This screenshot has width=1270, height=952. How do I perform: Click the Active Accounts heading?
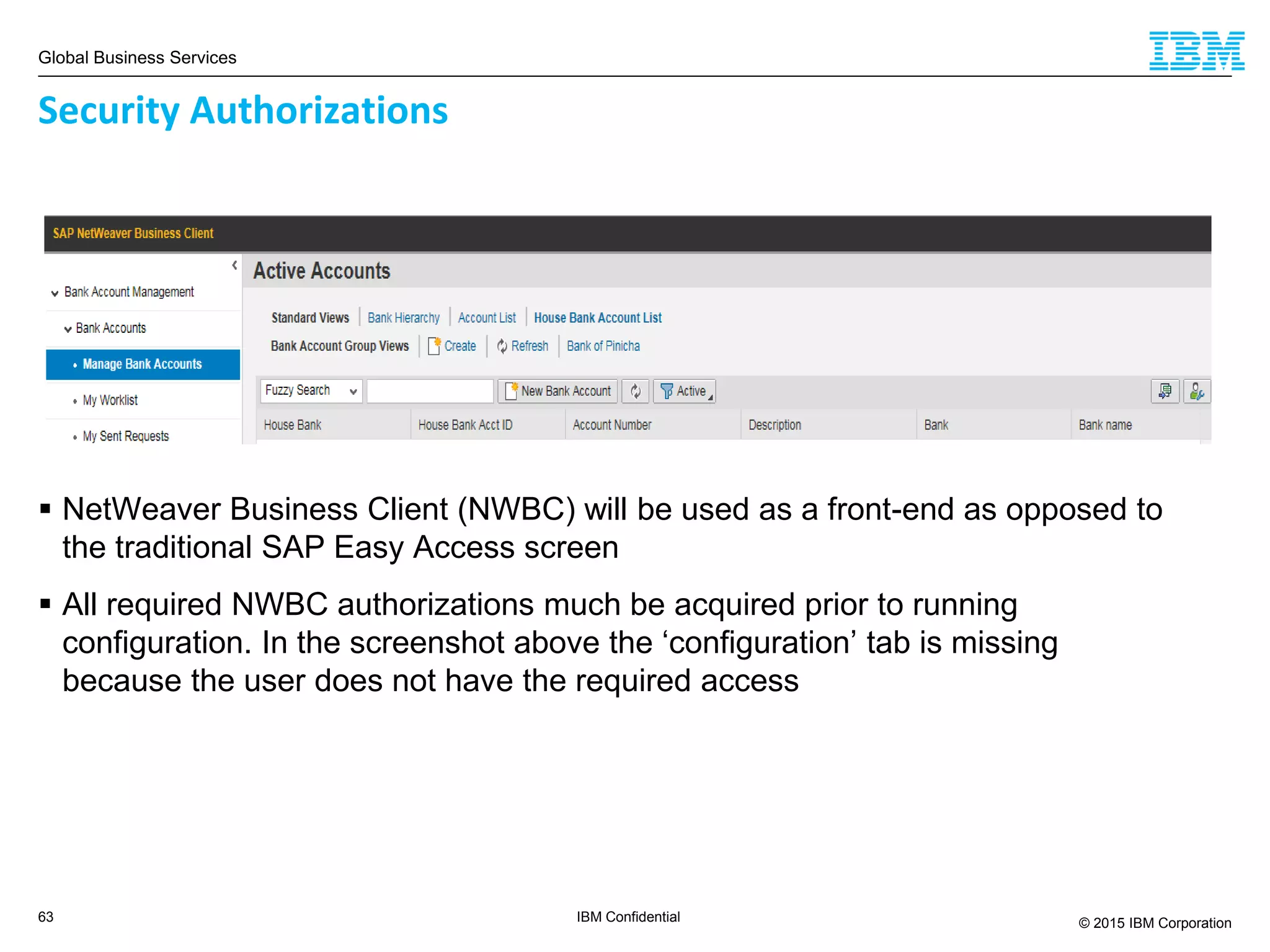click(x=322, y=271)
